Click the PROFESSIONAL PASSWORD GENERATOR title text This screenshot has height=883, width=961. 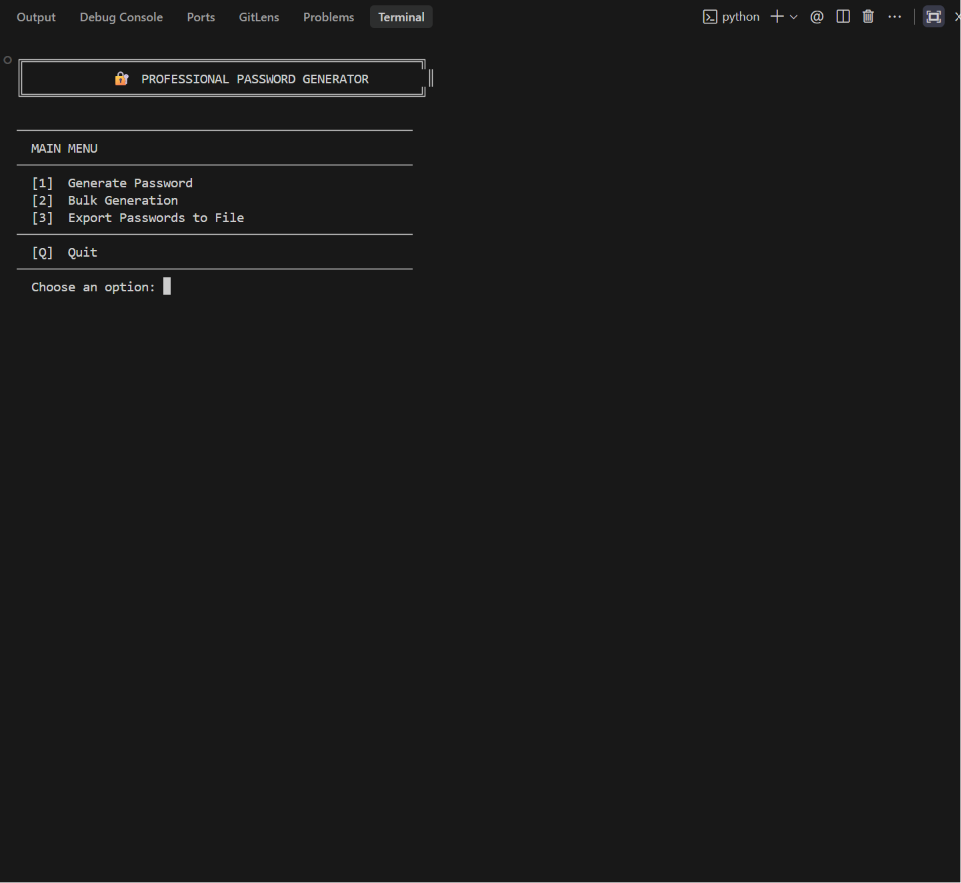pyautogui.click(x=255, y=79)
